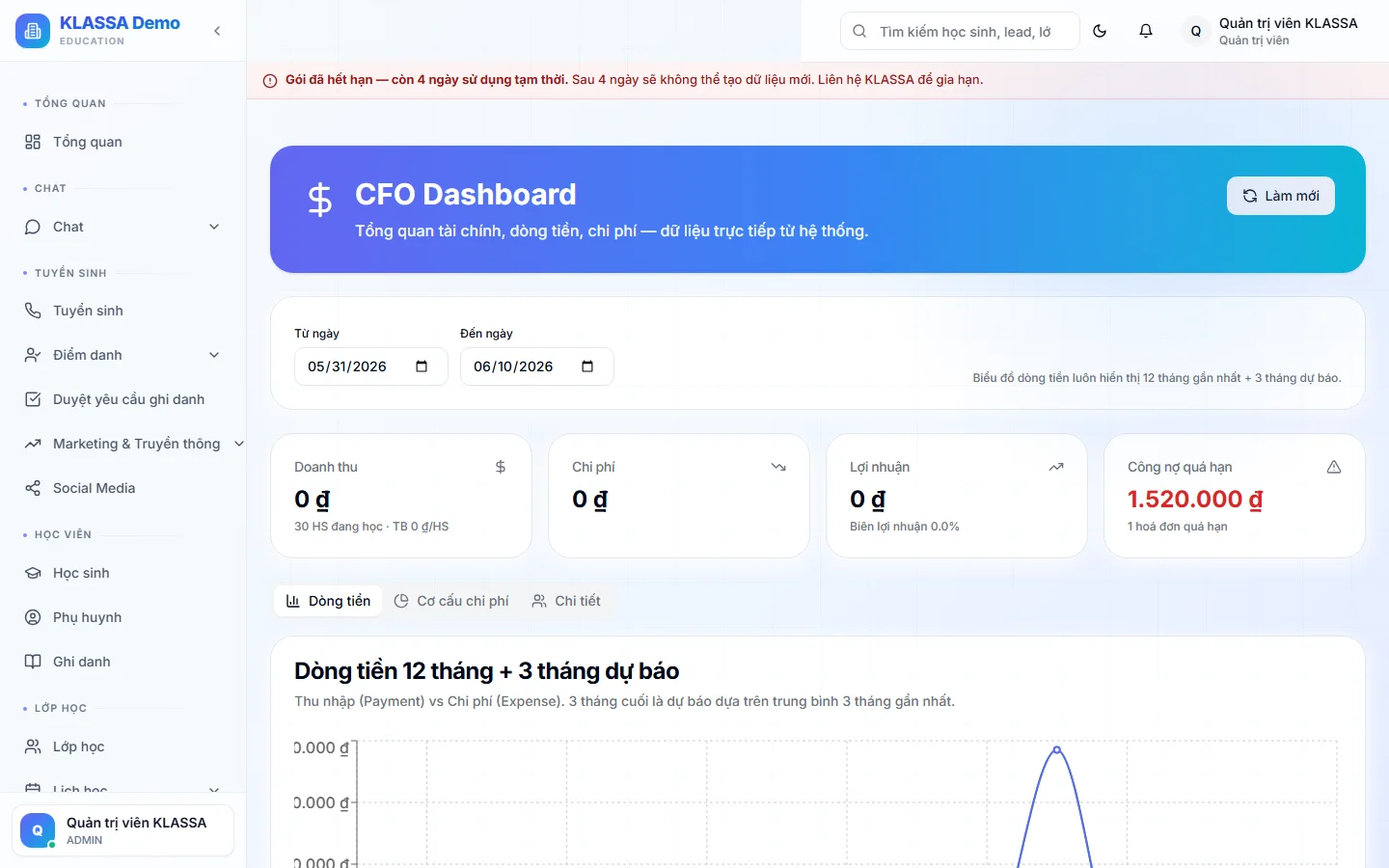Expand the Chat submenu chevron
The image size is (1389, 868).
tap(214, 227)
